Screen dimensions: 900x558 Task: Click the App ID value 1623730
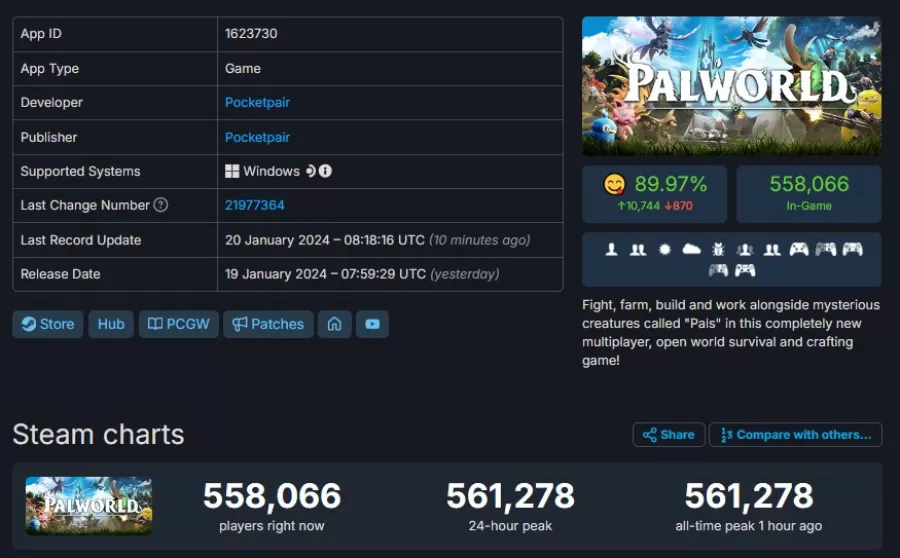coord(251,34)
